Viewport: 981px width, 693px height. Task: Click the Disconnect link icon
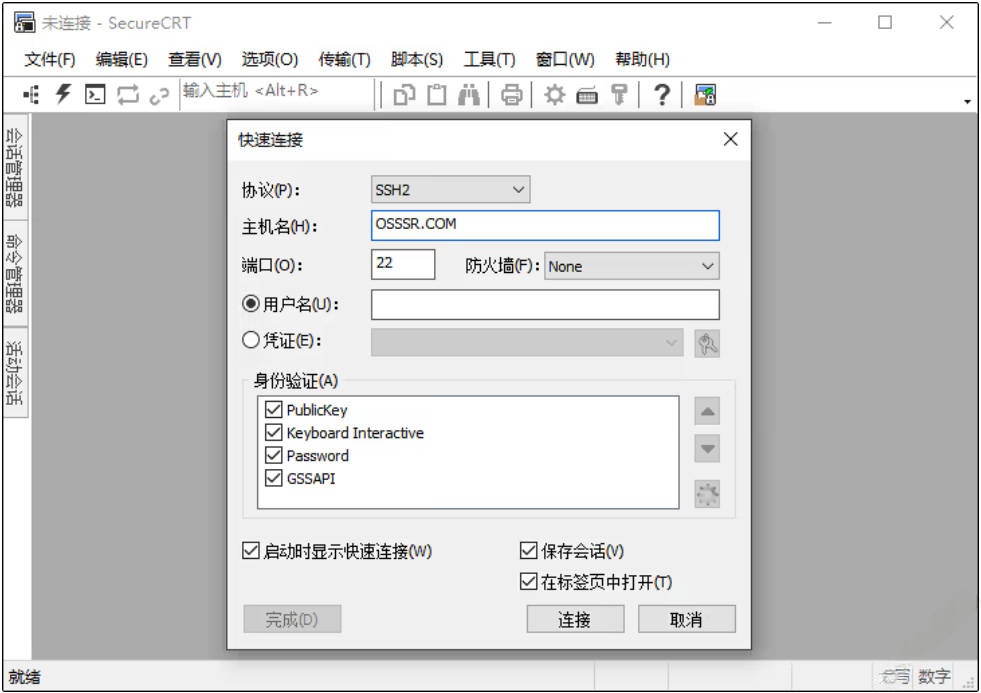(x=160, y=96)
